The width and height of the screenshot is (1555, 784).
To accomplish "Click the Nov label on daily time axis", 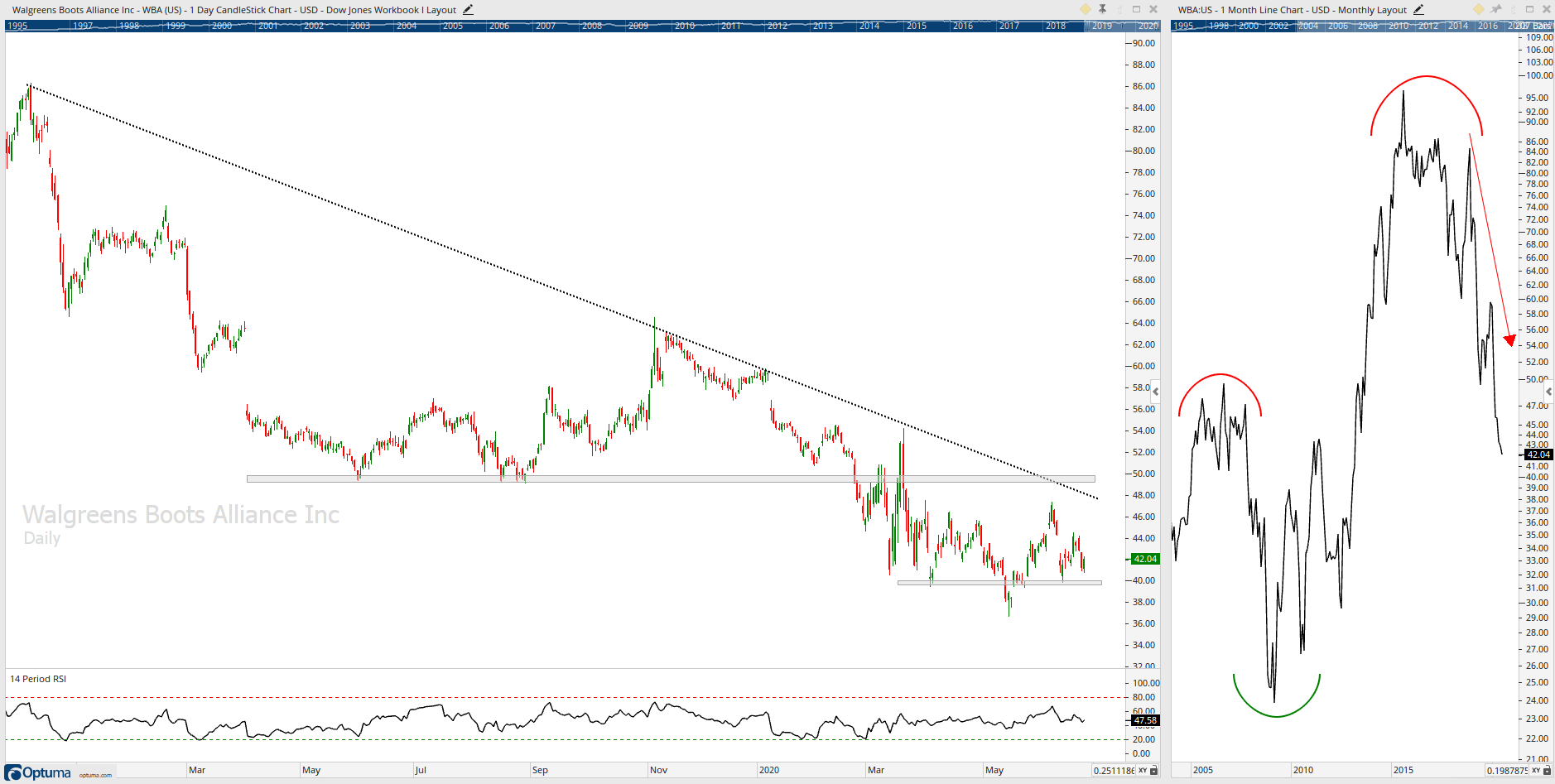I will coord(658,770).
